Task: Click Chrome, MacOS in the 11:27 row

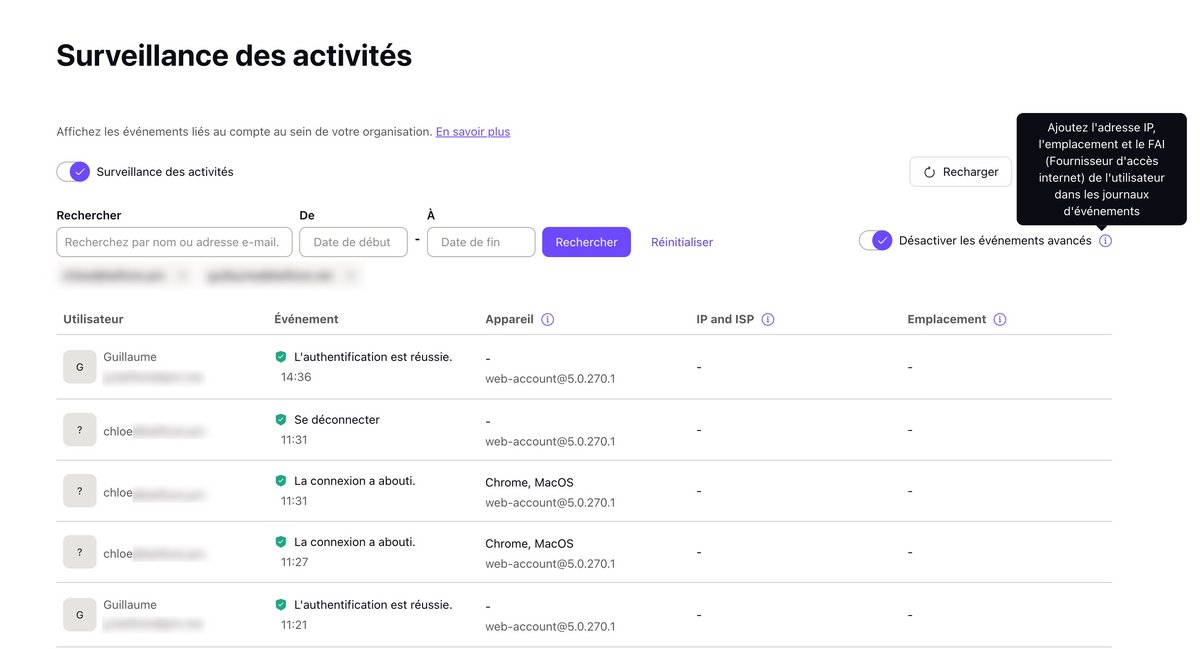Action: [530, 544]
